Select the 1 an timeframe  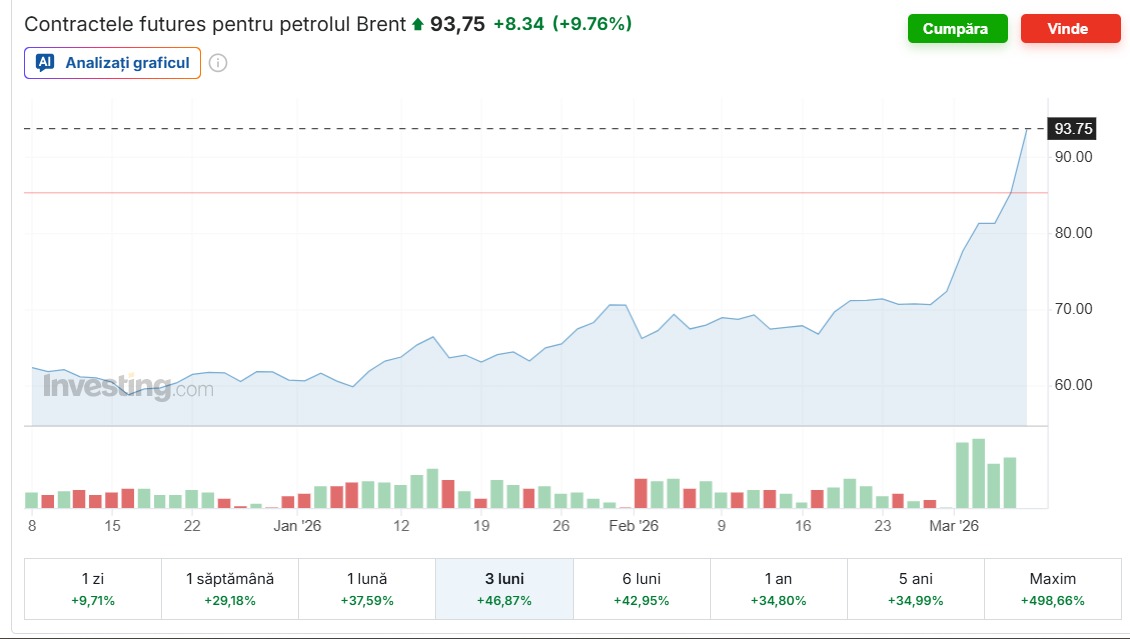778,589
